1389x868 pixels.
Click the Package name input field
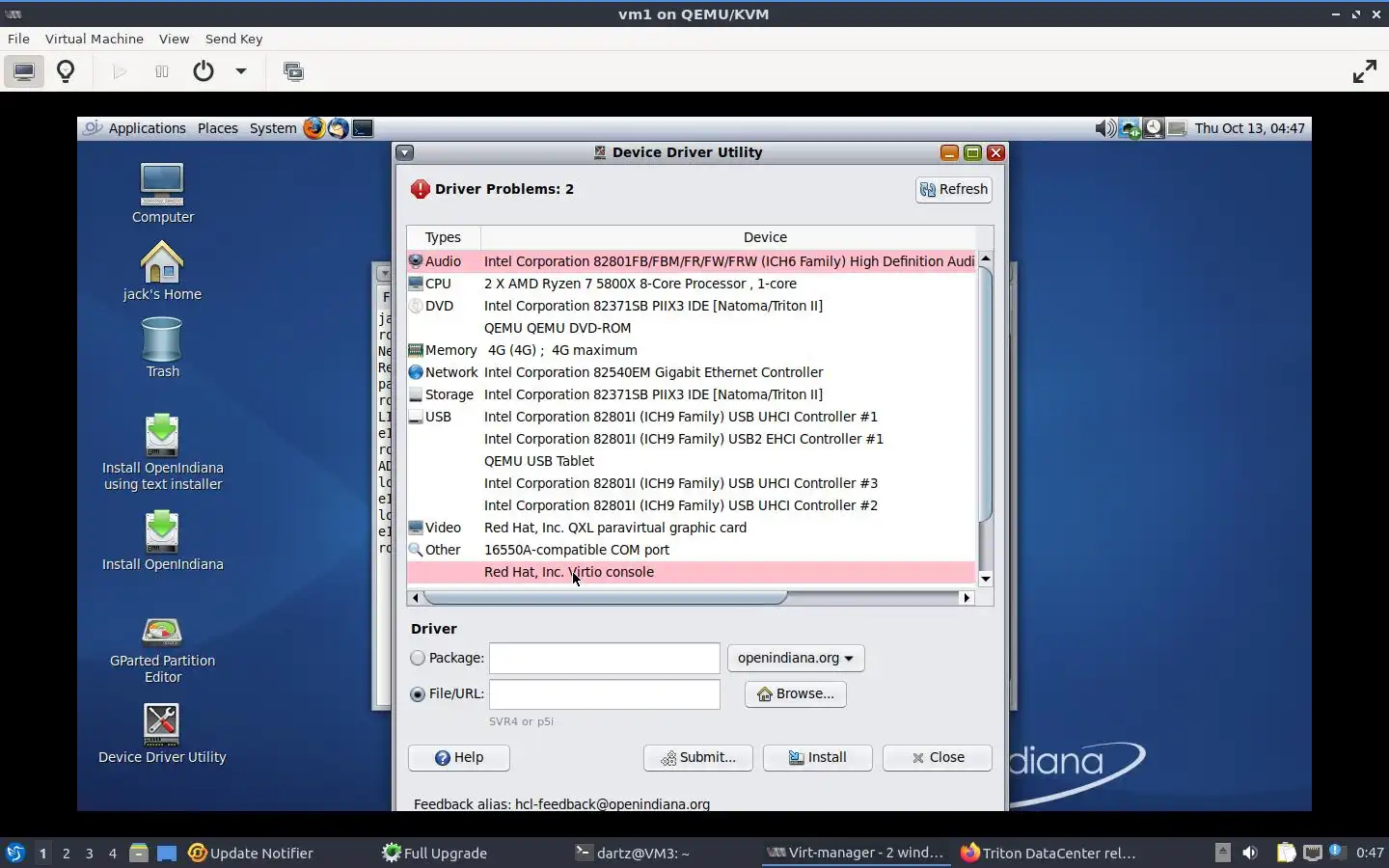tap(604, 658)
